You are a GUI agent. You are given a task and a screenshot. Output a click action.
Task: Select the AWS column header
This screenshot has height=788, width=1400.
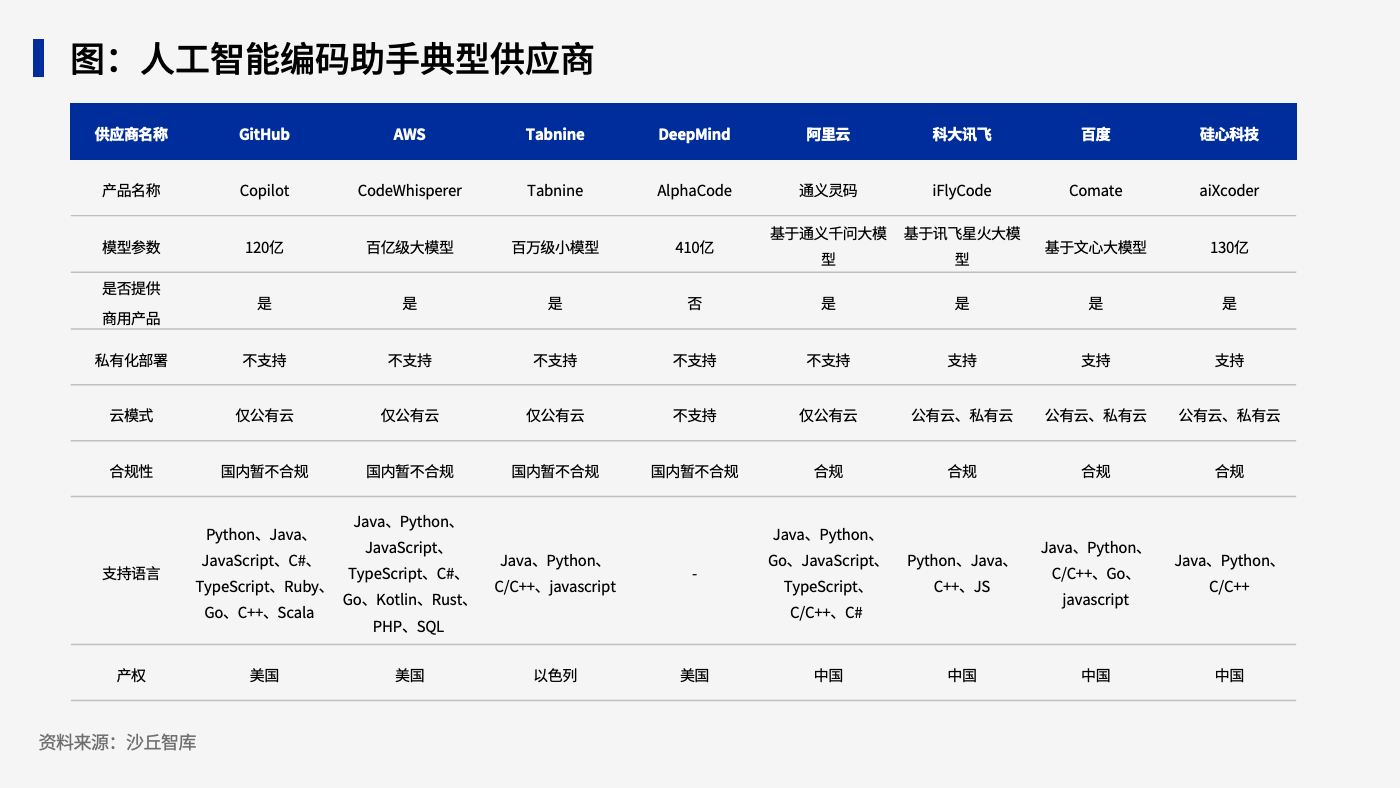click(409, 134)
